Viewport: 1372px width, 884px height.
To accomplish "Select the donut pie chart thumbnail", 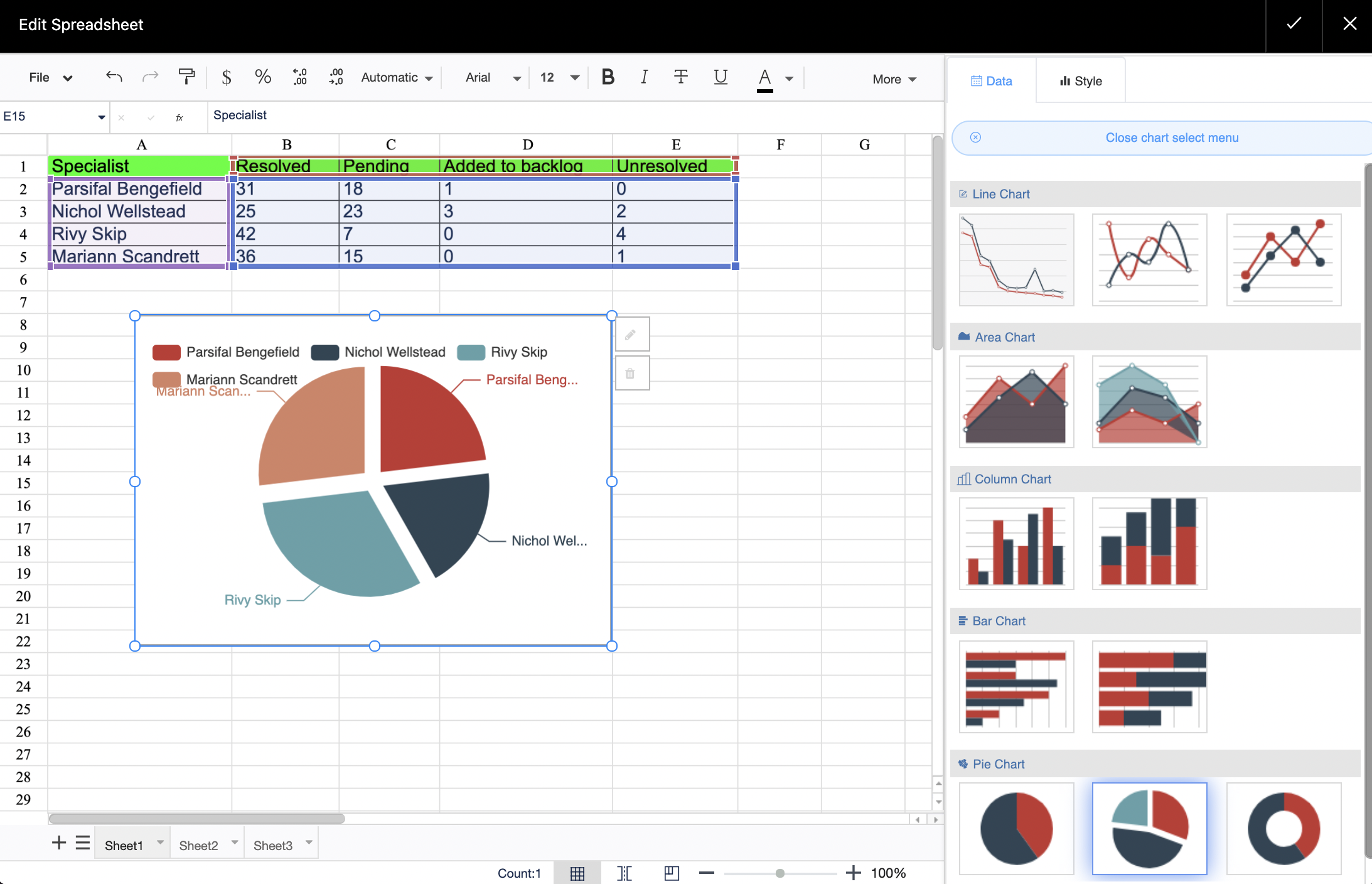I will (x=1284, y=828).
